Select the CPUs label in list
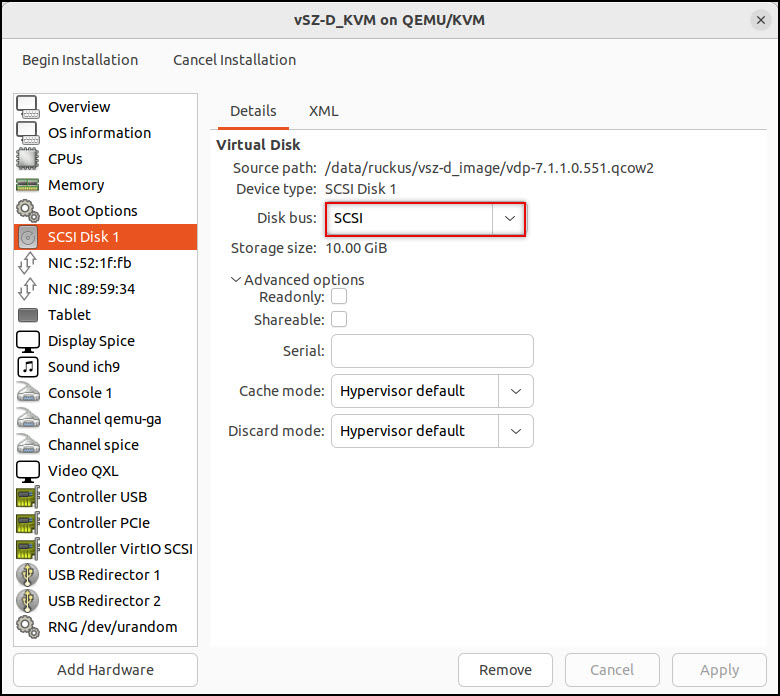The image size is (780, 696). pyautogui.click(x=65, y=159)
